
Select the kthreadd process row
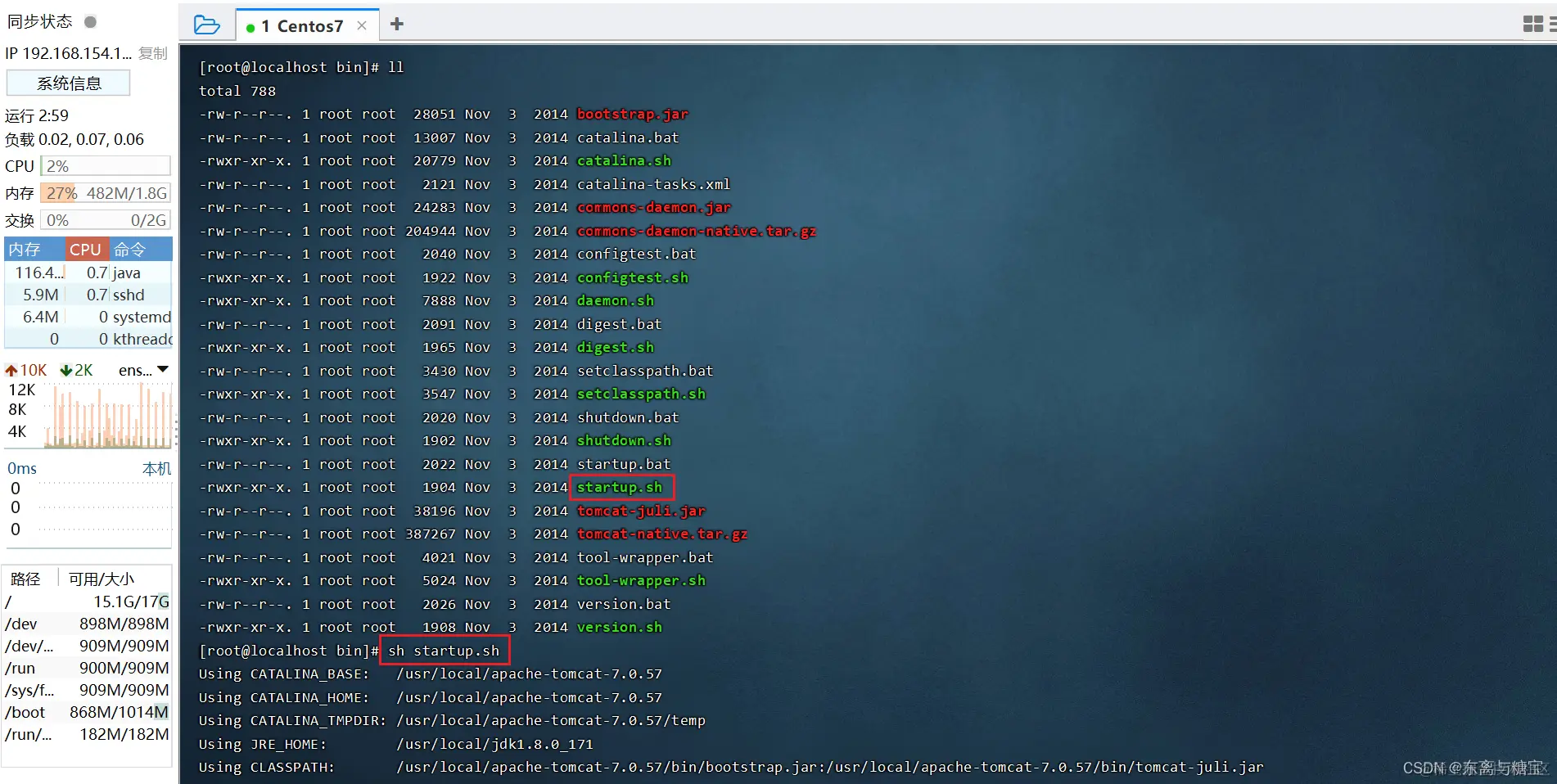pyautogui.click(x=88, y=339)
